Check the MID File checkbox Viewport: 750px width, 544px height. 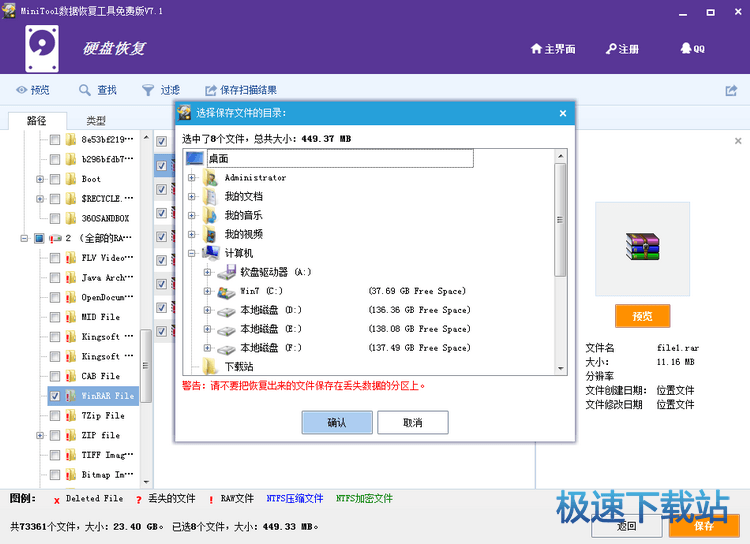point(55,317)
